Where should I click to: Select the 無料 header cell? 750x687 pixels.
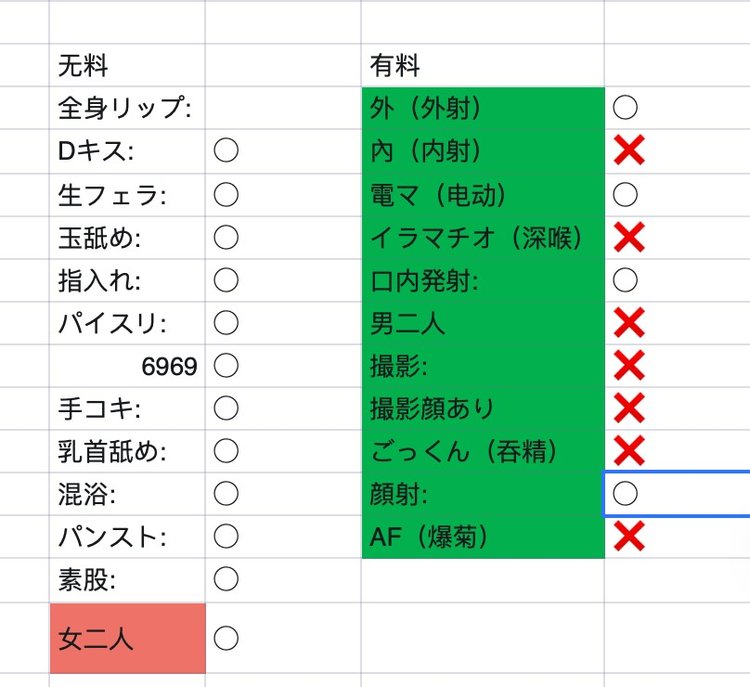click(127, 66)
